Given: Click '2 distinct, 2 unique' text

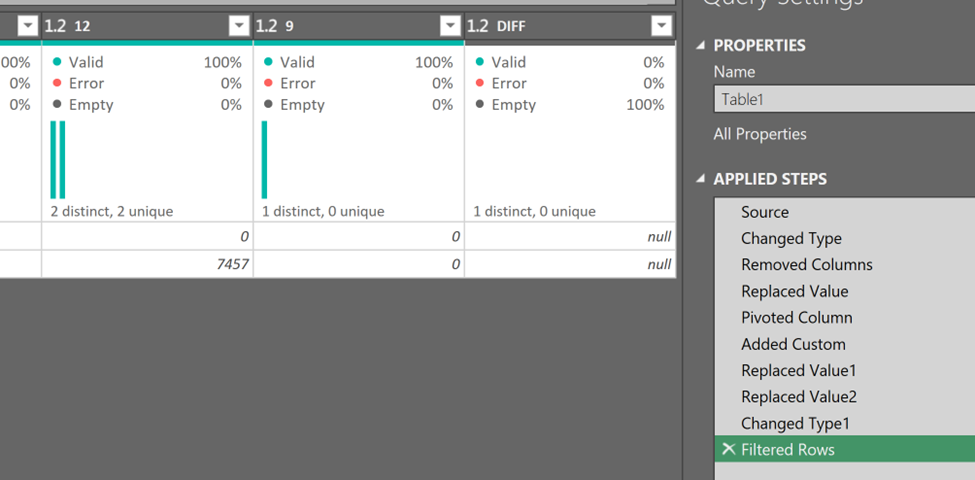Looking at the screenshot, I should click(x=112, y=211).
